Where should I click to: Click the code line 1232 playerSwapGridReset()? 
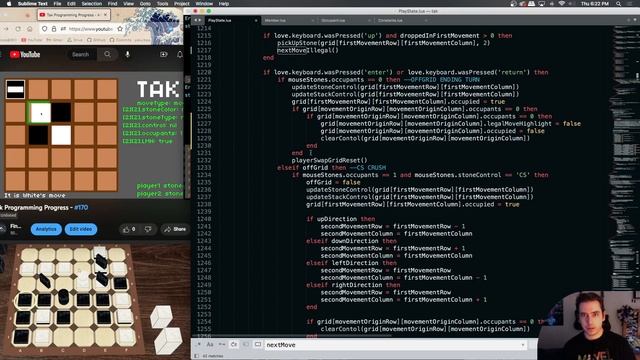[329, 160]
